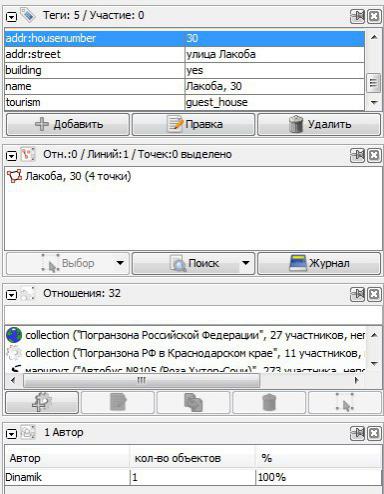The width and height of the screenshot is (384, 494).
Task: Select the value yes for building
Action: coord(274,70)
